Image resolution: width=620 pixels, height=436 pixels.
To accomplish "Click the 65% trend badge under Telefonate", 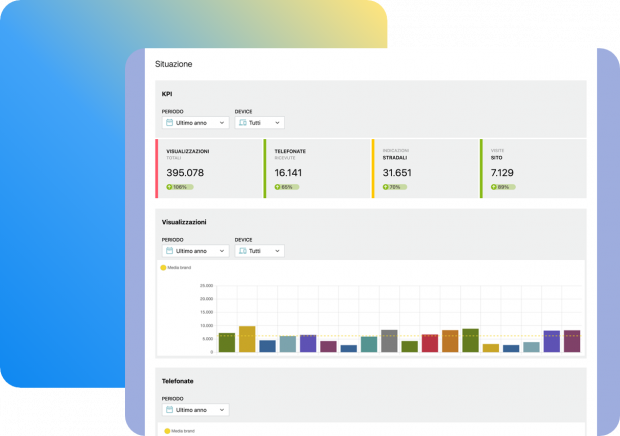I will pos(286,187).
